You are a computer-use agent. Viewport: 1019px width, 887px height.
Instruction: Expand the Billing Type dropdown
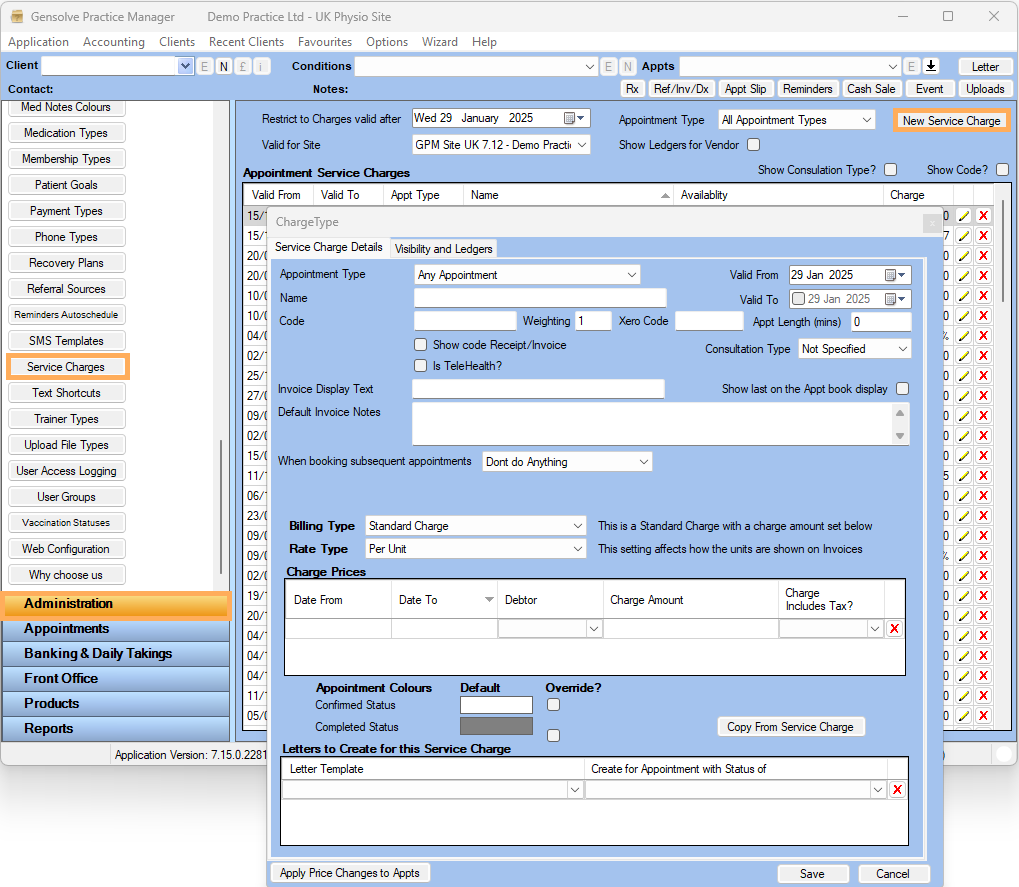coord(578,526)
